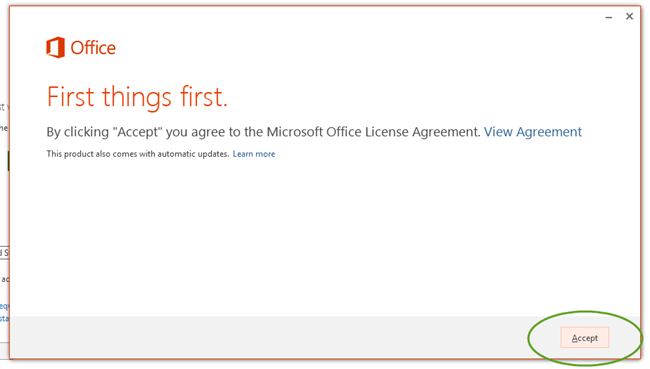Click the Office wordmark text
Image resolution: width=650 pixels, height=369 pixels.
click(x=93, y=48)
